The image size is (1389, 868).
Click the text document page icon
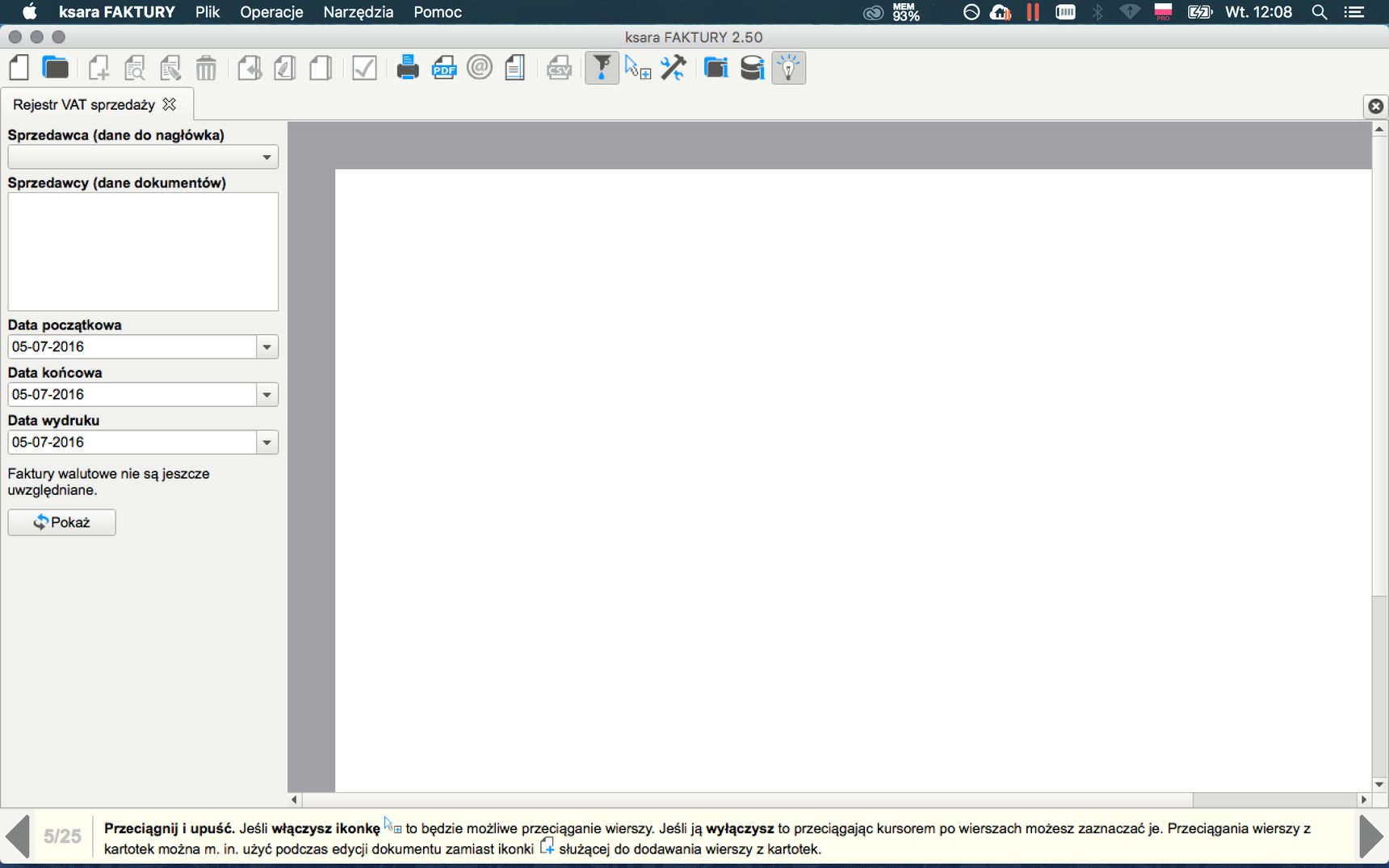pos(515,68)
